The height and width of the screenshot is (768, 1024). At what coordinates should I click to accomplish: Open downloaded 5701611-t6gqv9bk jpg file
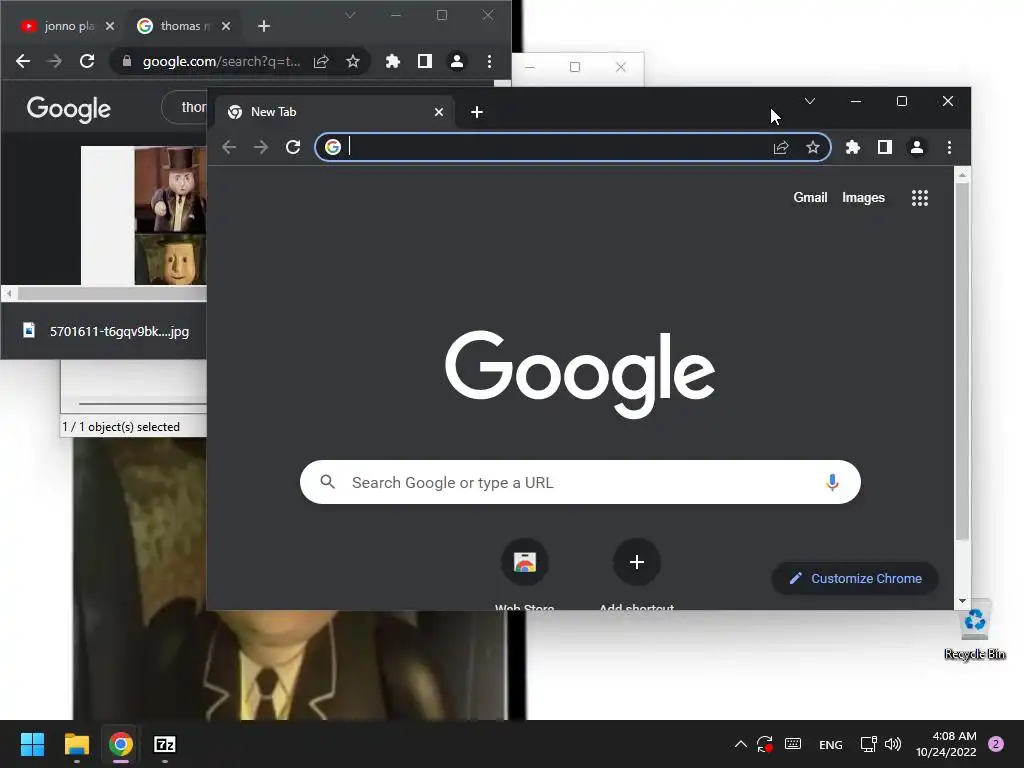106,331
